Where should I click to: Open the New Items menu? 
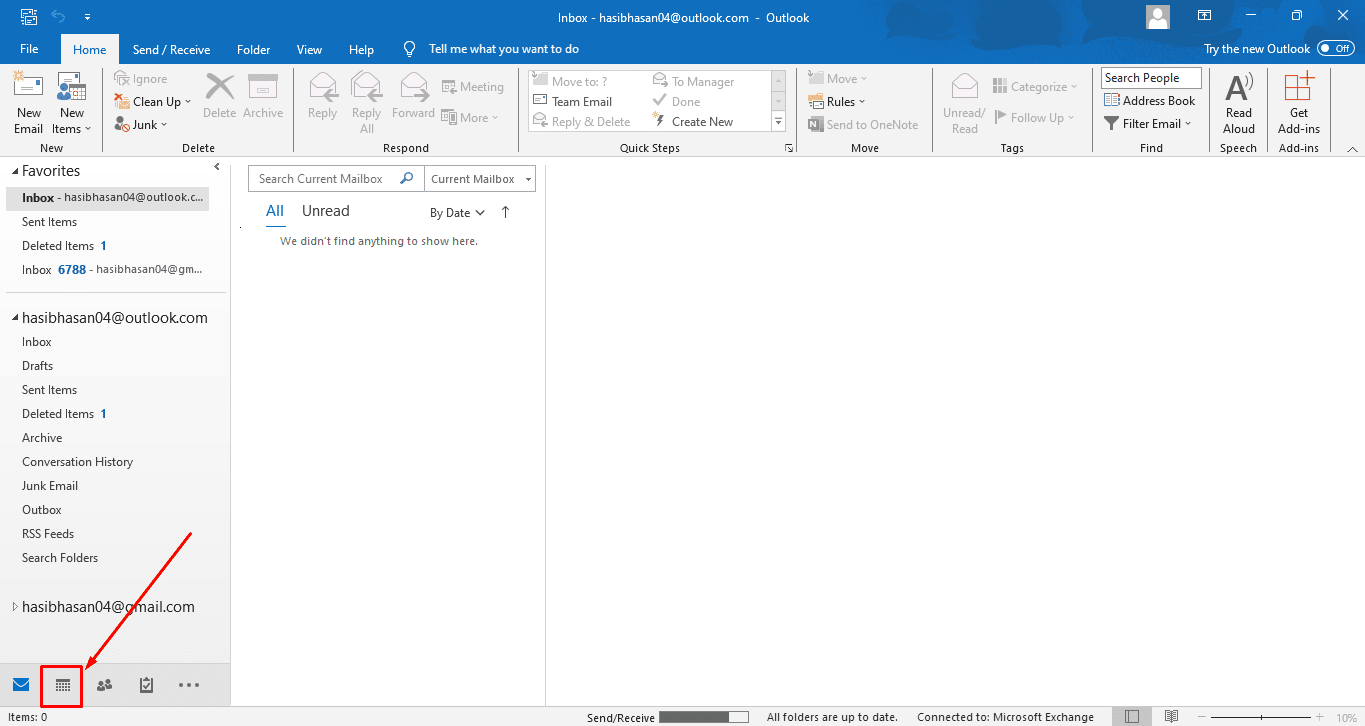[x=71, y=104]
